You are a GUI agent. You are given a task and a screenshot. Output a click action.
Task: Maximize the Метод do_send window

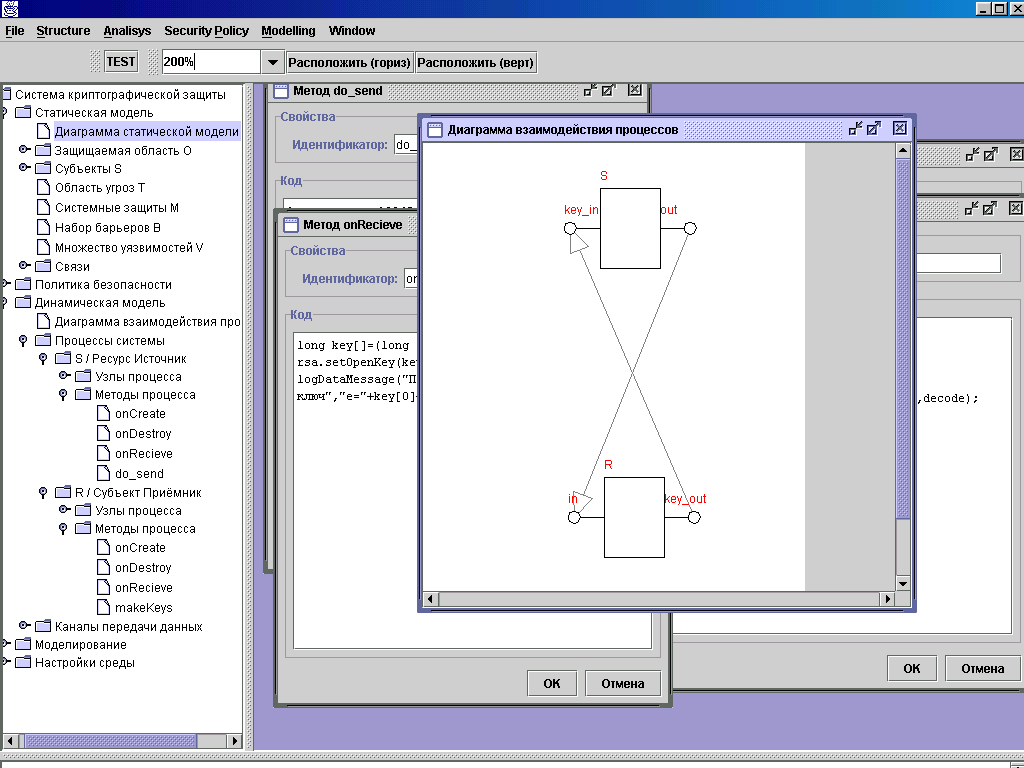click(609, 91)
